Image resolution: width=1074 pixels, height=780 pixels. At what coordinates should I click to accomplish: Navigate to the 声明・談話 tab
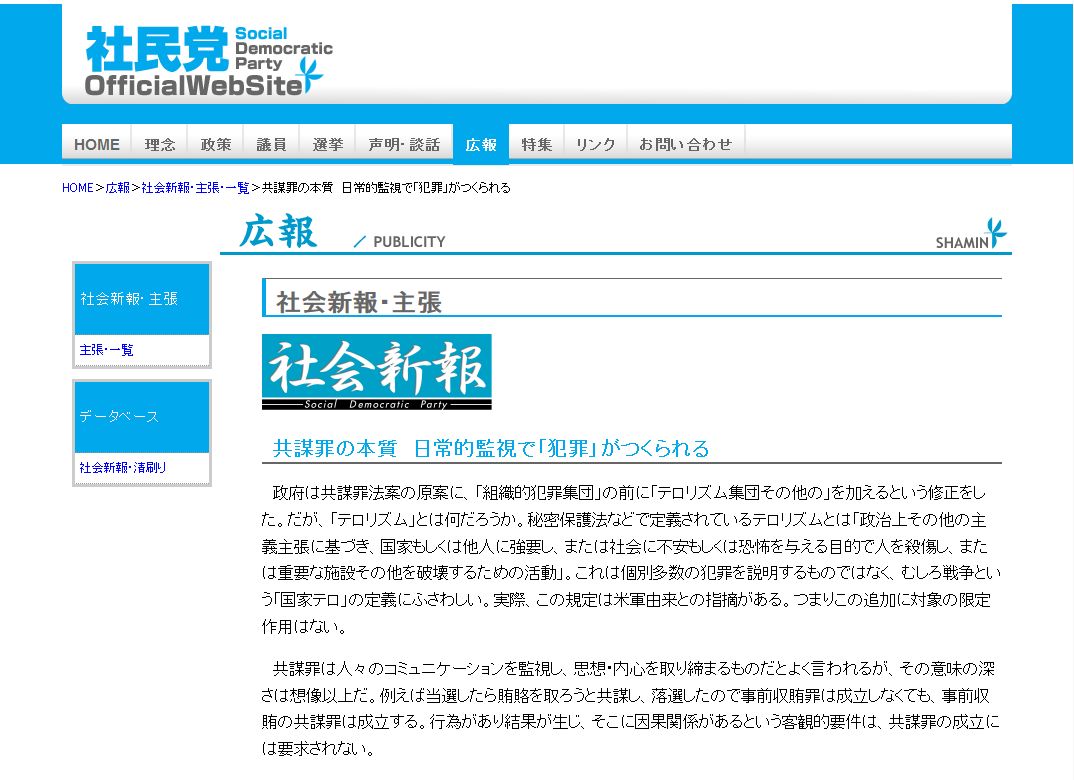coord(404,144)
